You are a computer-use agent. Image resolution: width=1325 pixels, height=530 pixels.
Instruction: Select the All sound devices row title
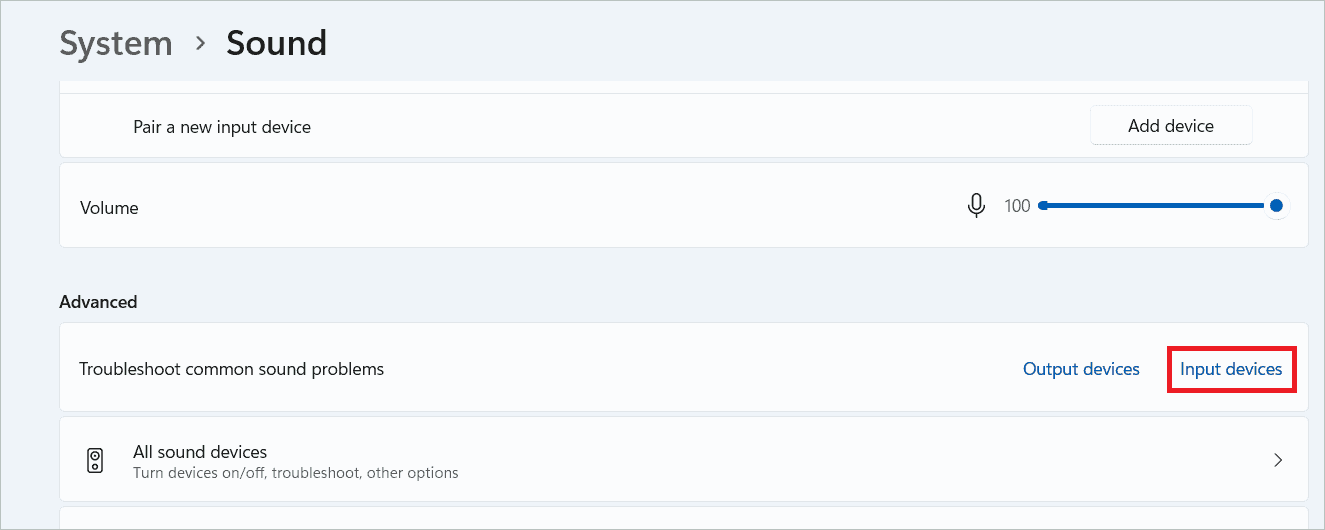pos(200,452)
